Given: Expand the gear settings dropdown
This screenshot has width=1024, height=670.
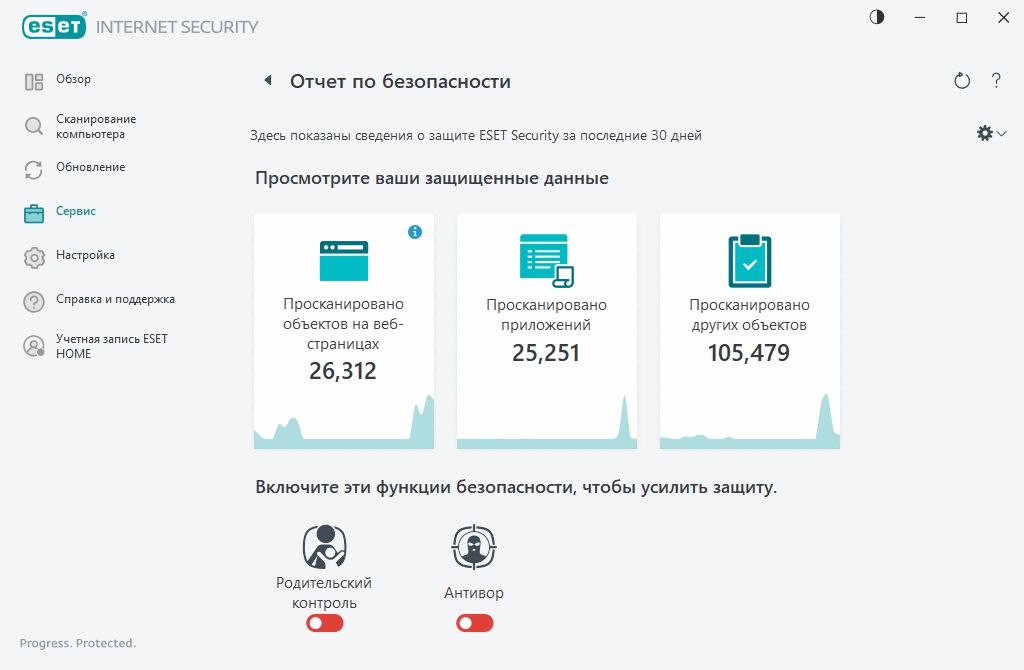Looking at the screenshot, I should click(990, 133).
